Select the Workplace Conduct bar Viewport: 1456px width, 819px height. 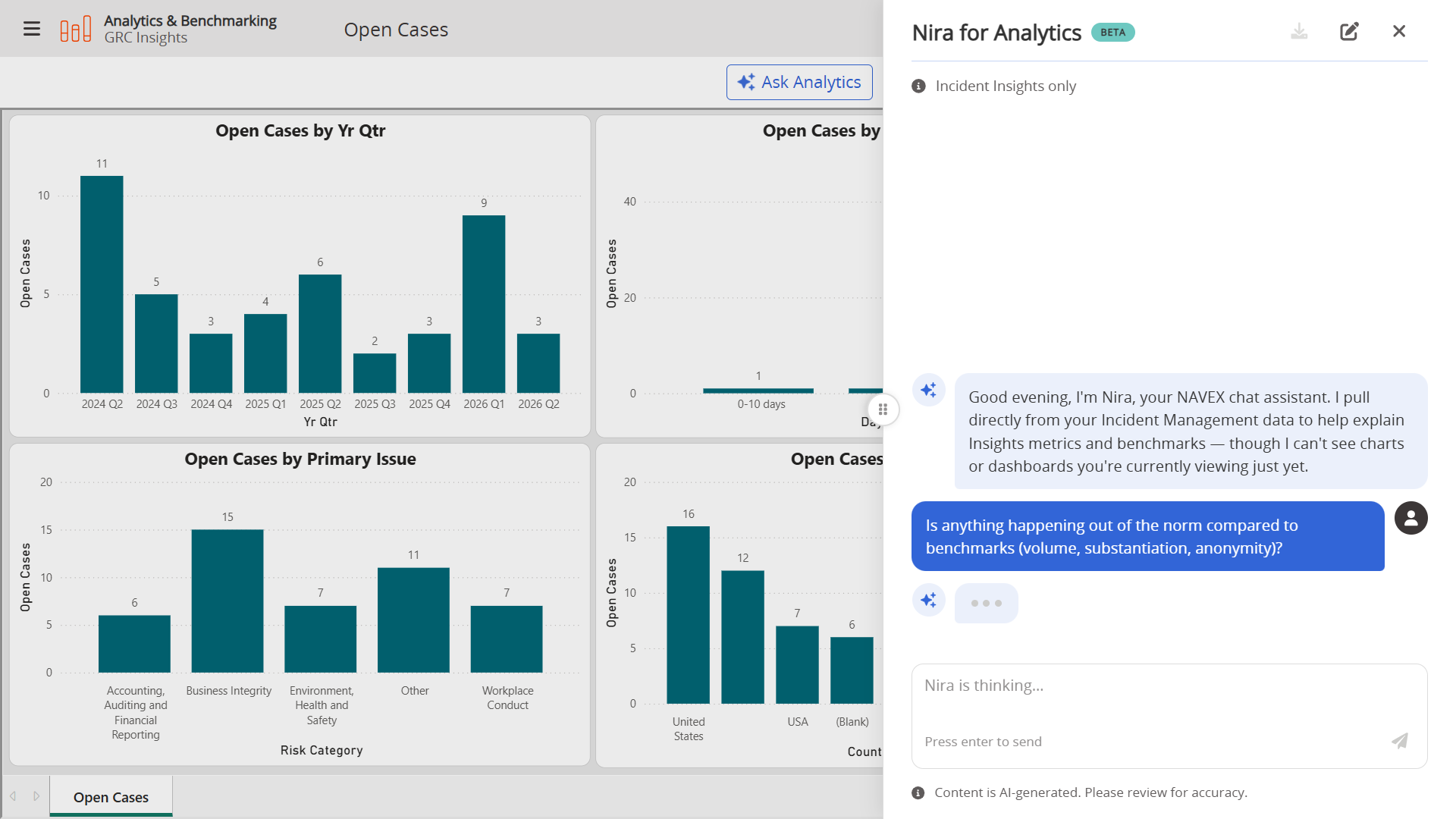tap(507, 639)
